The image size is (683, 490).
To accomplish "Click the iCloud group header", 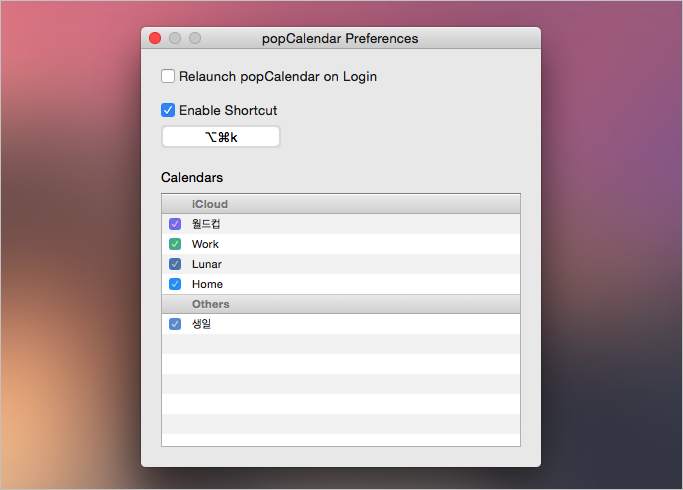I will [x=341, y=204].
